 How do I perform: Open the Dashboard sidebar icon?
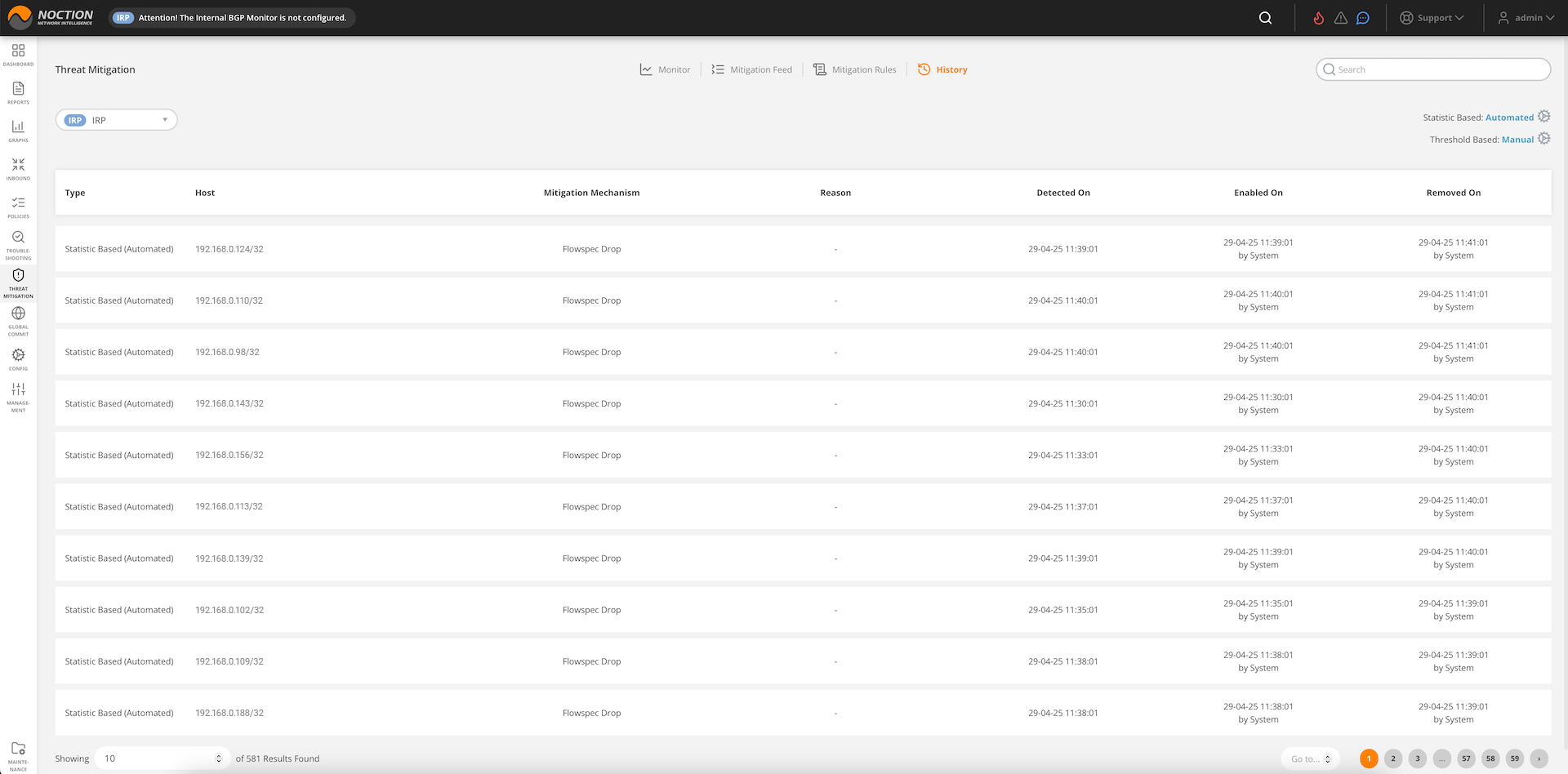point(18,54)
